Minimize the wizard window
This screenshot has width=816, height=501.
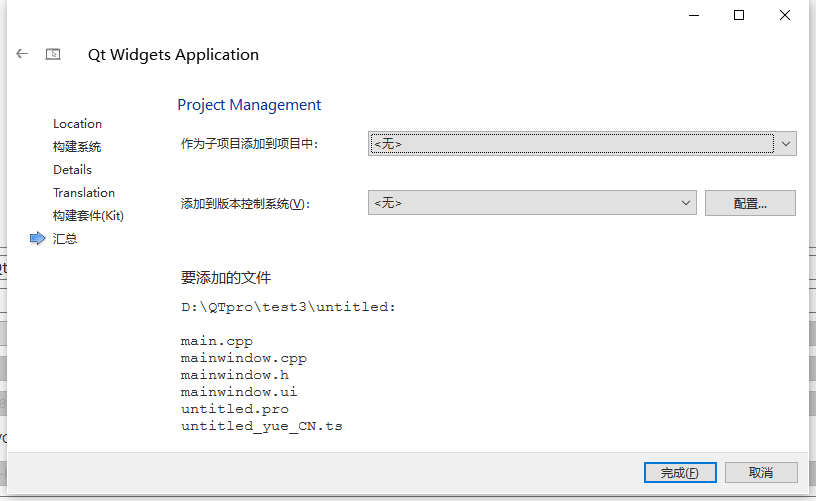(x=694, y=15)
